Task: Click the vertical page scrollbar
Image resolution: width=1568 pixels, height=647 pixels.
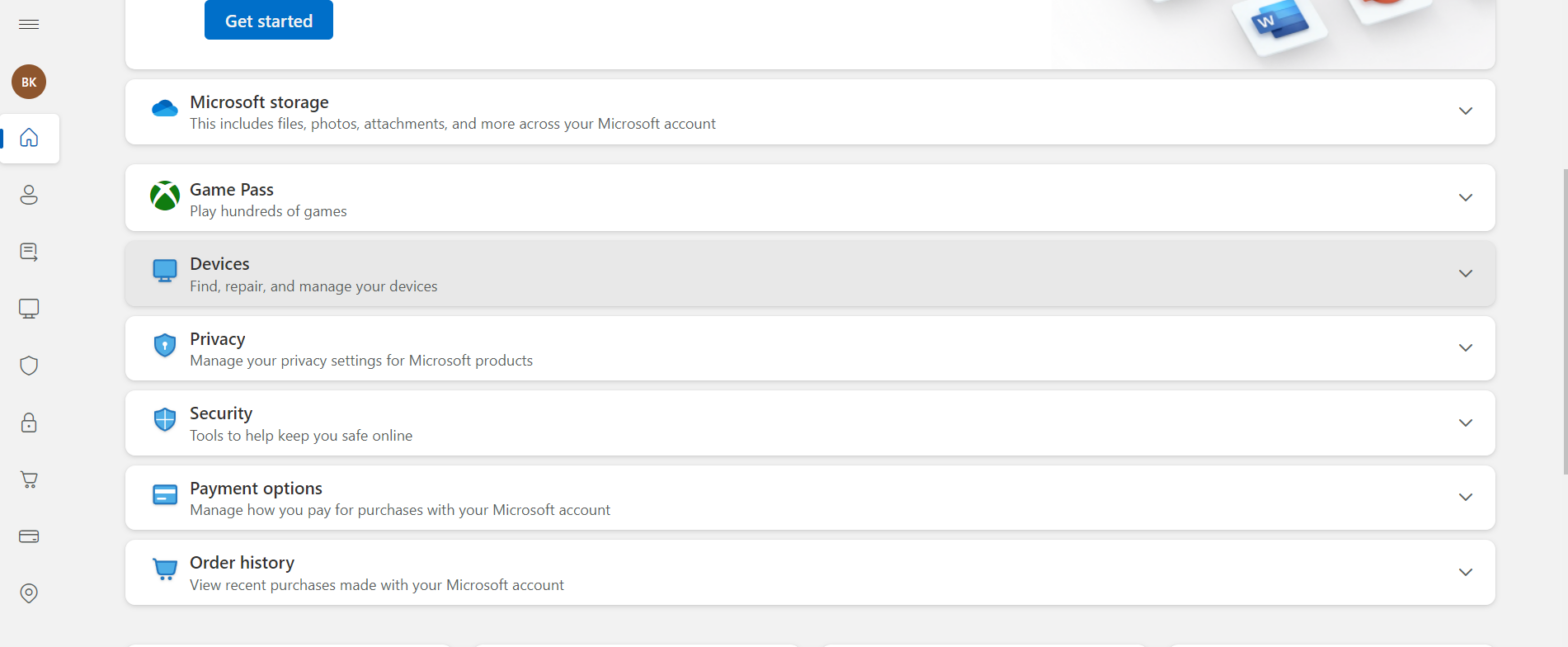Action: pyautogui.click(x=1563, y=320)
